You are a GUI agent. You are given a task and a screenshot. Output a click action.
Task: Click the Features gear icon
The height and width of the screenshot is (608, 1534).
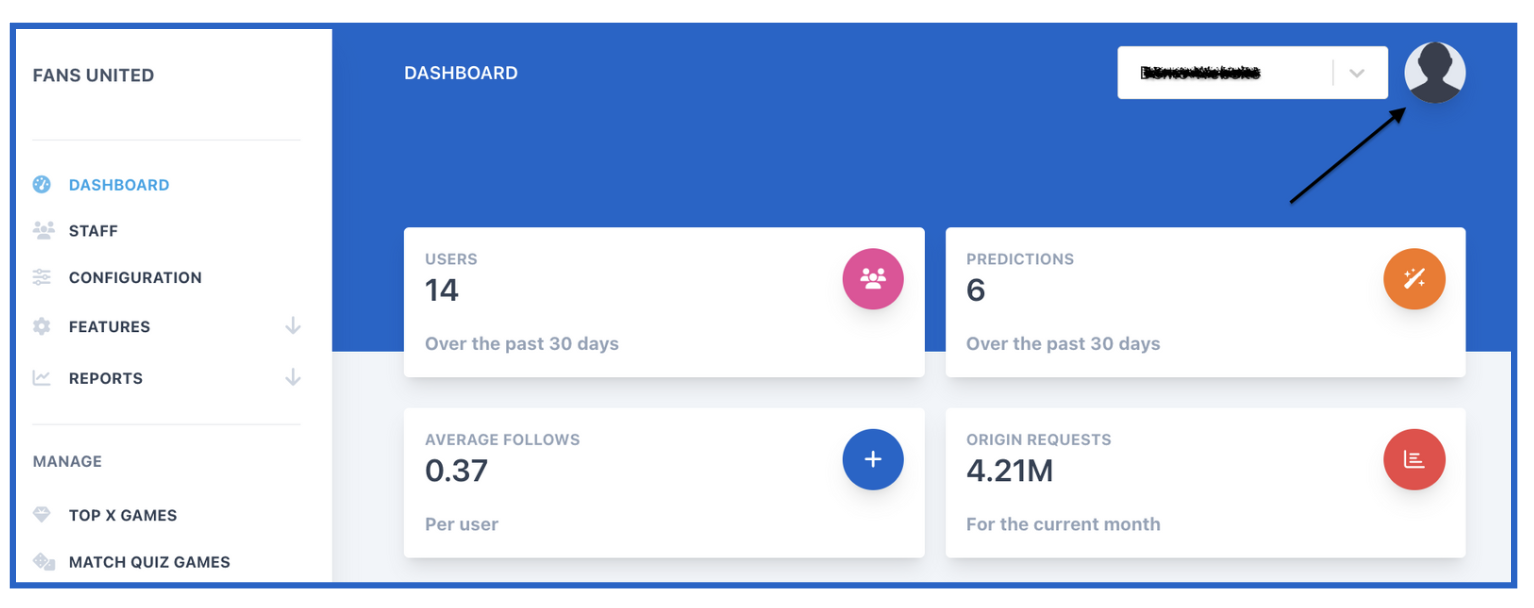[x=42, y=326]
